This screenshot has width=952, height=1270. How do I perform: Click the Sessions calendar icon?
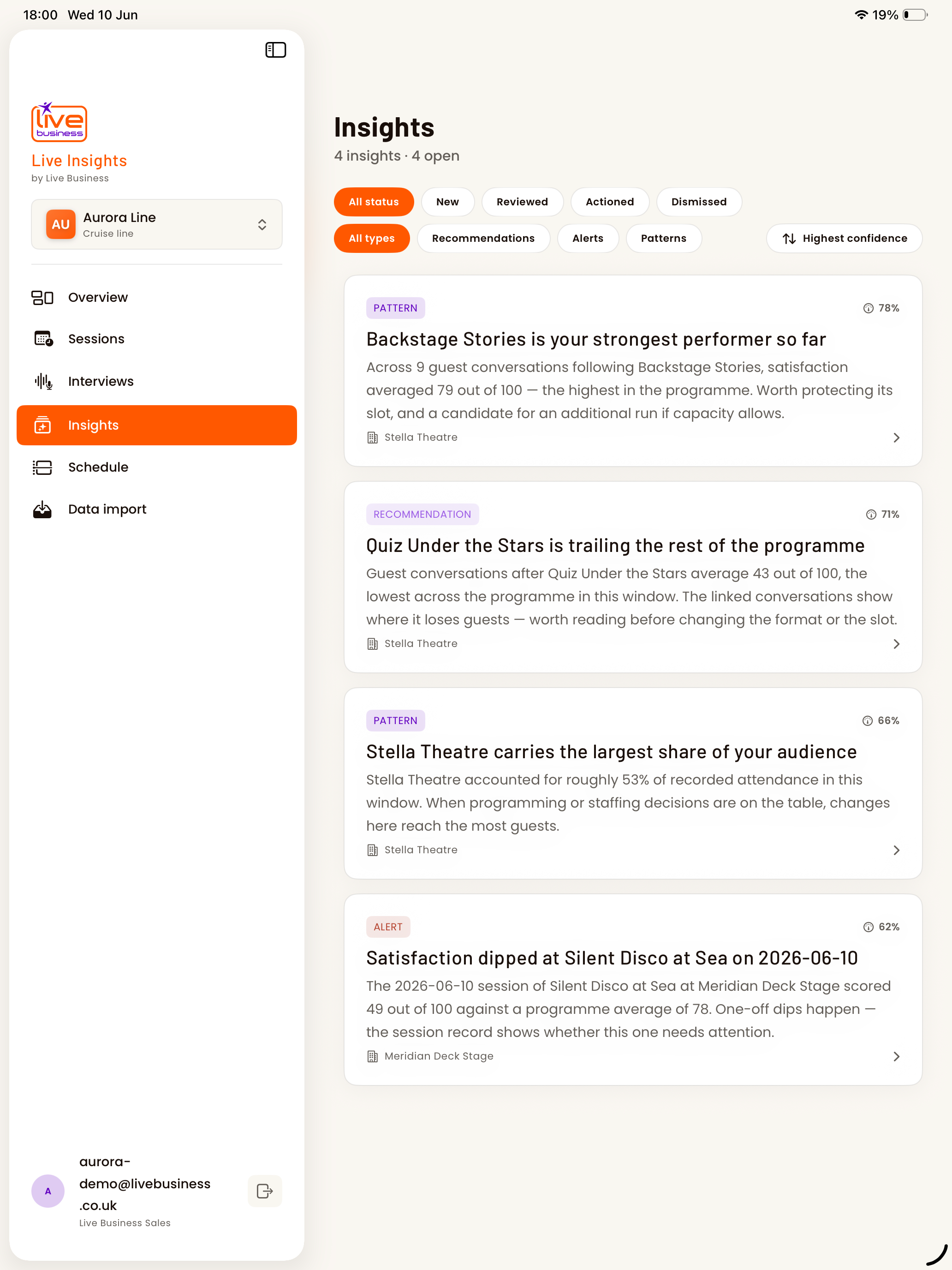(x=43, y=339)
